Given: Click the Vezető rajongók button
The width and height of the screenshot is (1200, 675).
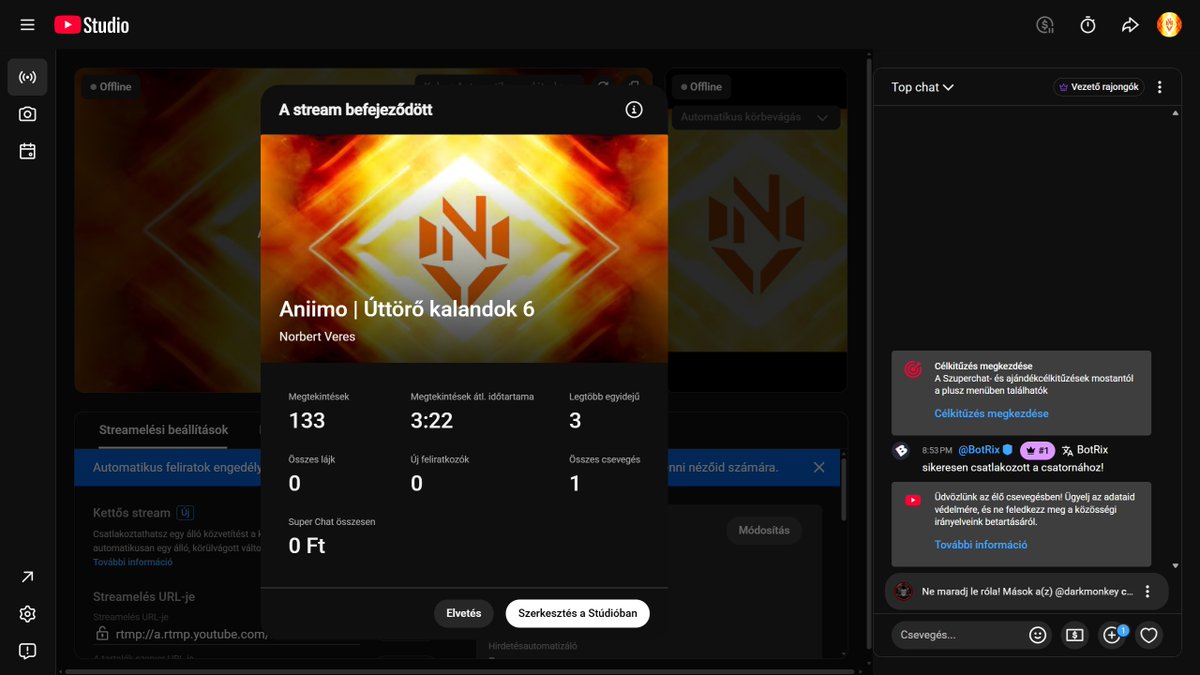Looking at the screenshot, I should pos(1099,87).
